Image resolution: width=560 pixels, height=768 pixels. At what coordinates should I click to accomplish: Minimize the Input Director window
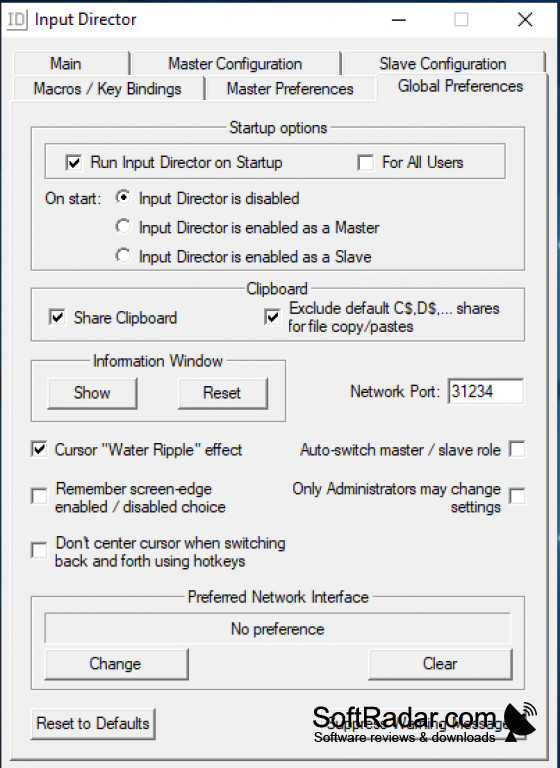click(399, 20)
